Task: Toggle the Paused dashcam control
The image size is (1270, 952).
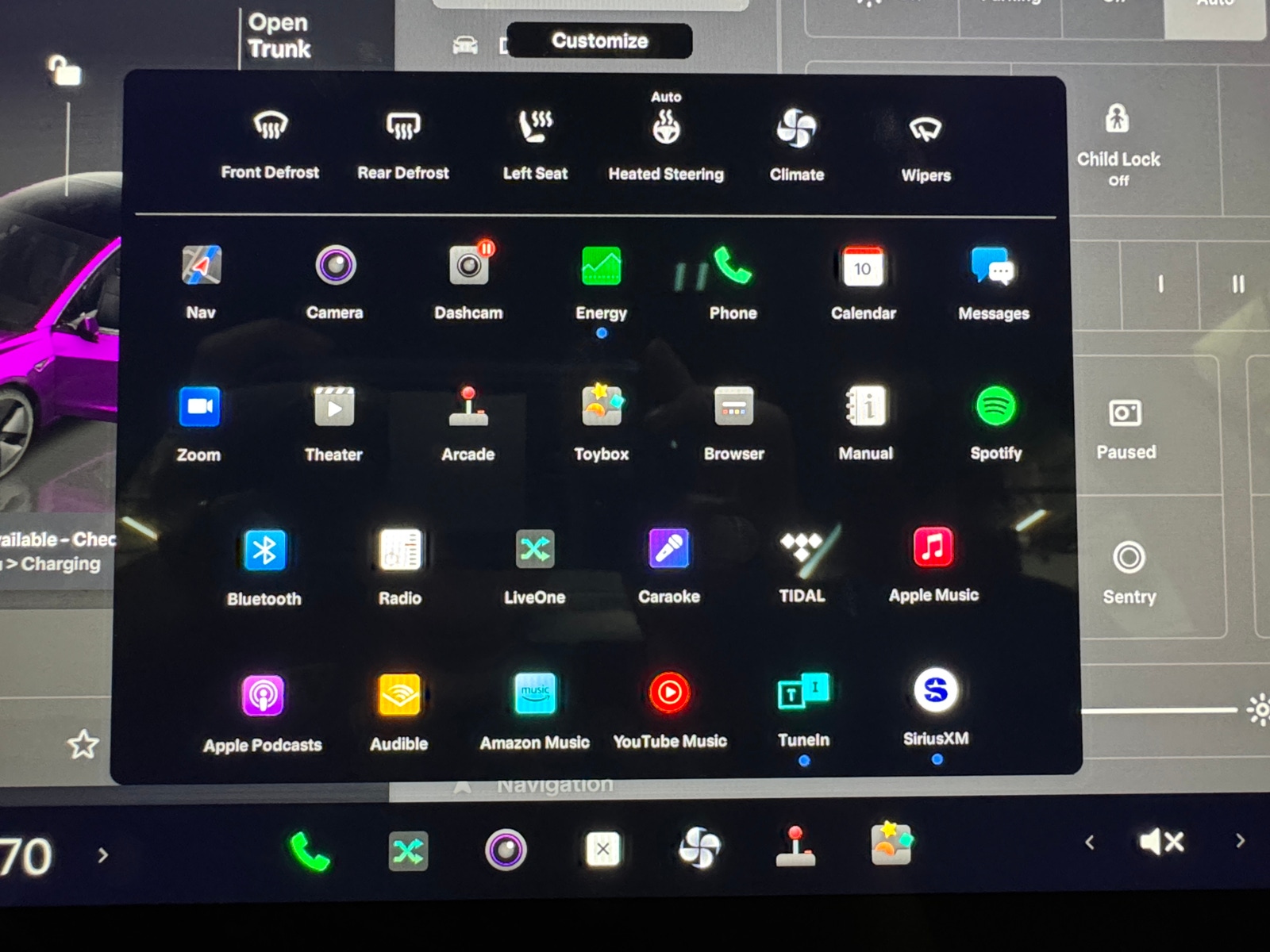Action: point(1126,429)
